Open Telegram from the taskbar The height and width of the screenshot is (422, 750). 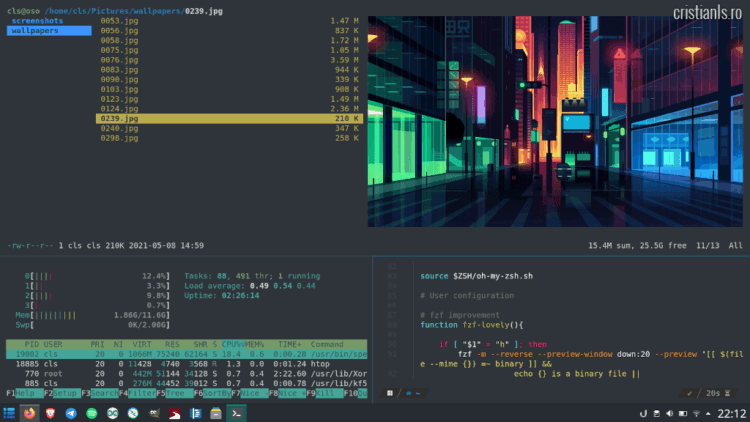pos(71,412)
